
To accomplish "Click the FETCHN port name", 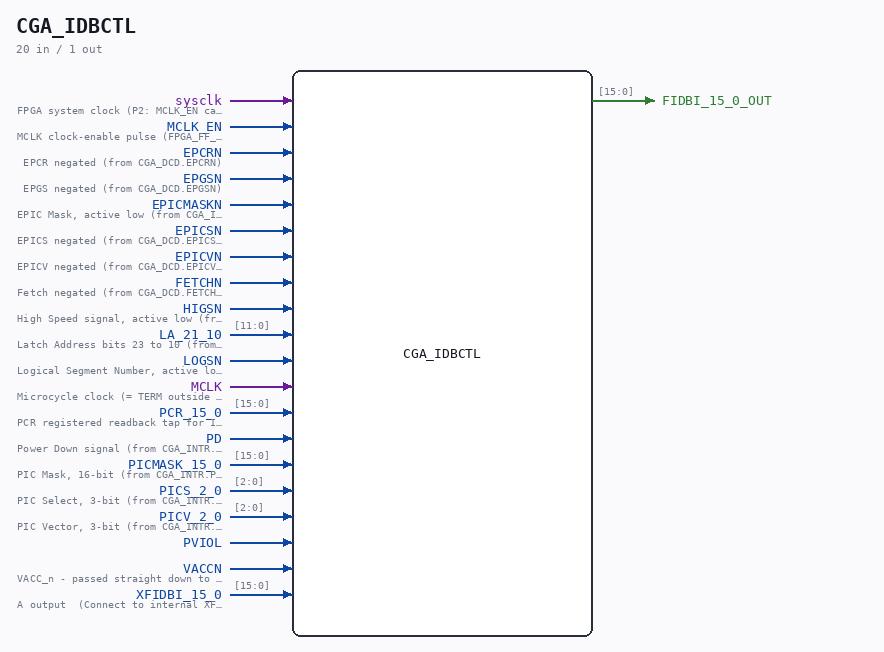I will 198,283.
